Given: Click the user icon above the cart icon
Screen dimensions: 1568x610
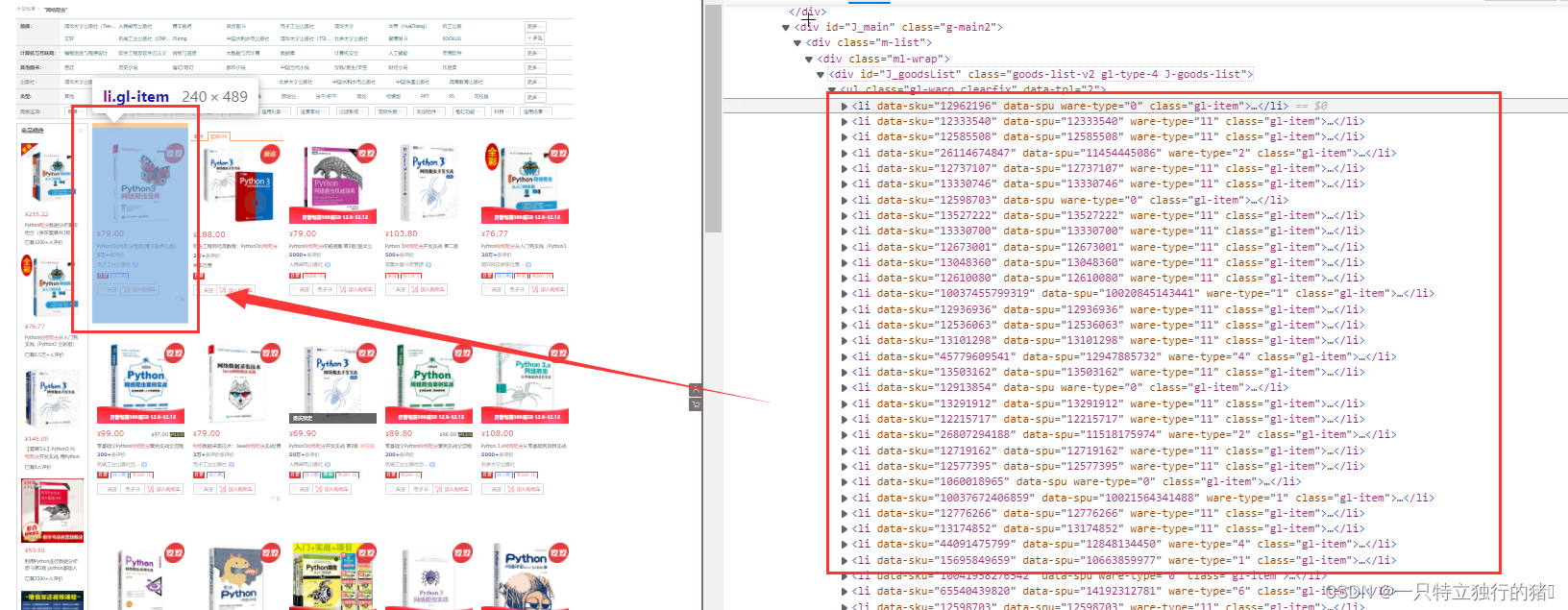Looking at the screenshot, I should coord(696,390).
